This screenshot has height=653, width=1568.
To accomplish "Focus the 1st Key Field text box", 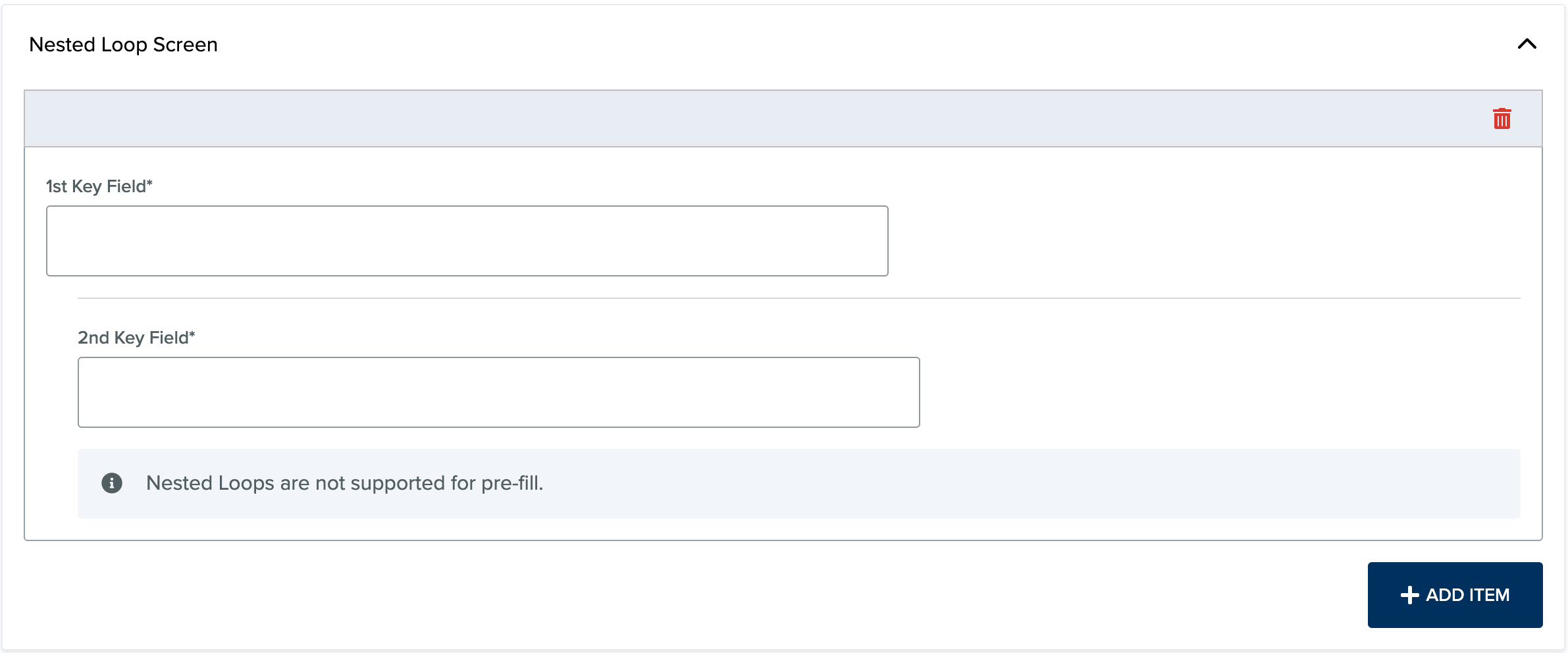I will (467, 241).
